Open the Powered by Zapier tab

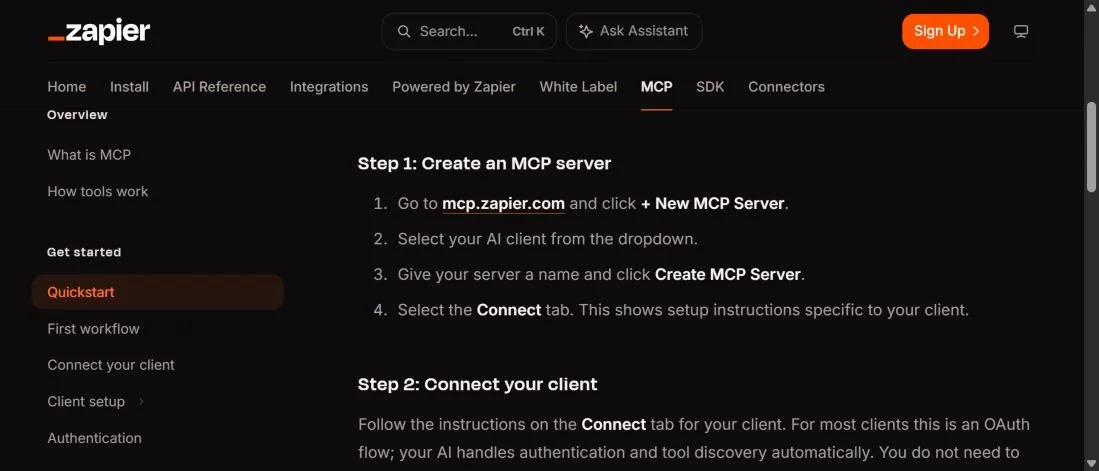click(453, 87)
